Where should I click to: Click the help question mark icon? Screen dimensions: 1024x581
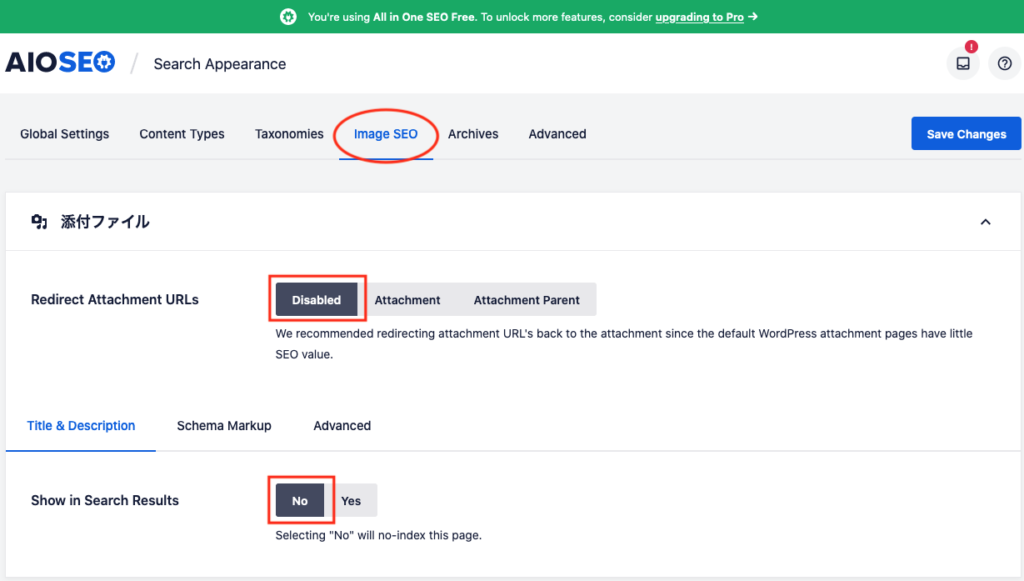1004,64
